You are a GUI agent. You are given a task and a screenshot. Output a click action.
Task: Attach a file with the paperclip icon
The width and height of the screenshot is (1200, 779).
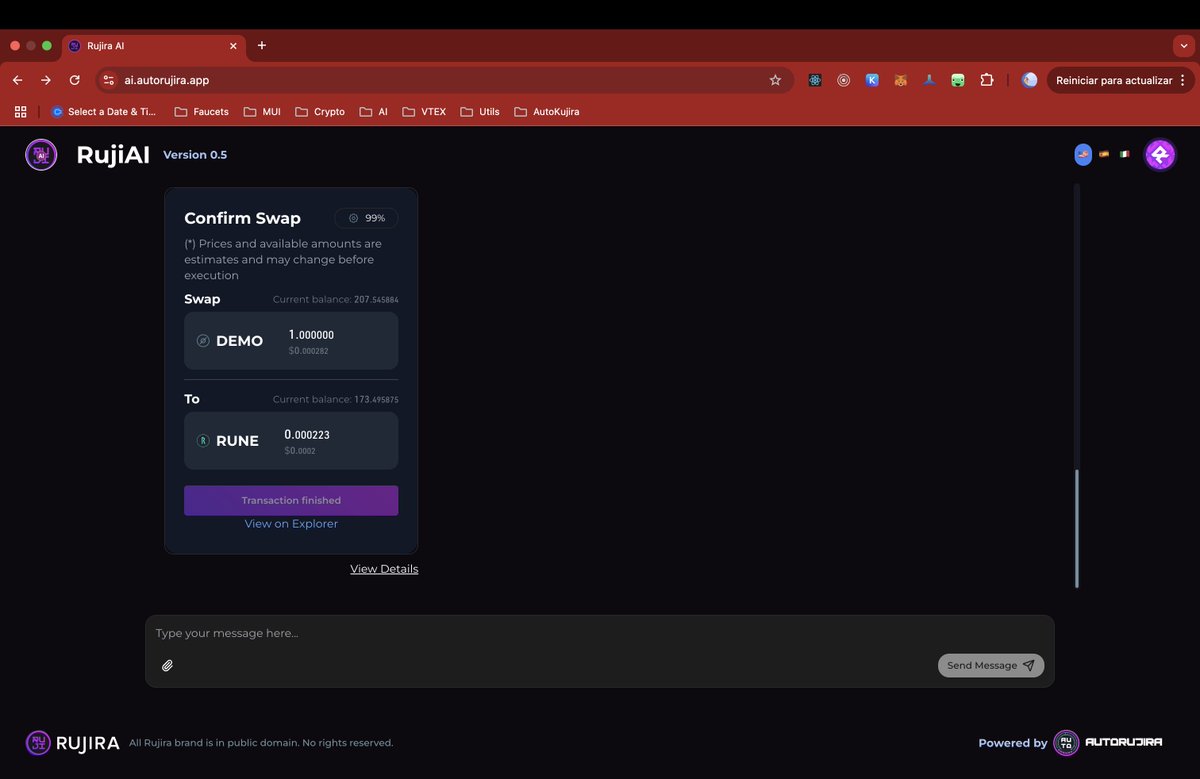click(167, 665)
